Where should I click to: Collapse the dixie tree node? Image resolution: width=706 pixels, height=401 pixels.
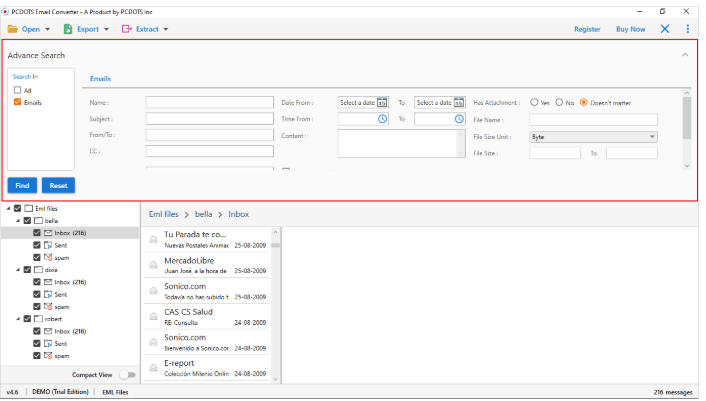(x=18, y=270)
